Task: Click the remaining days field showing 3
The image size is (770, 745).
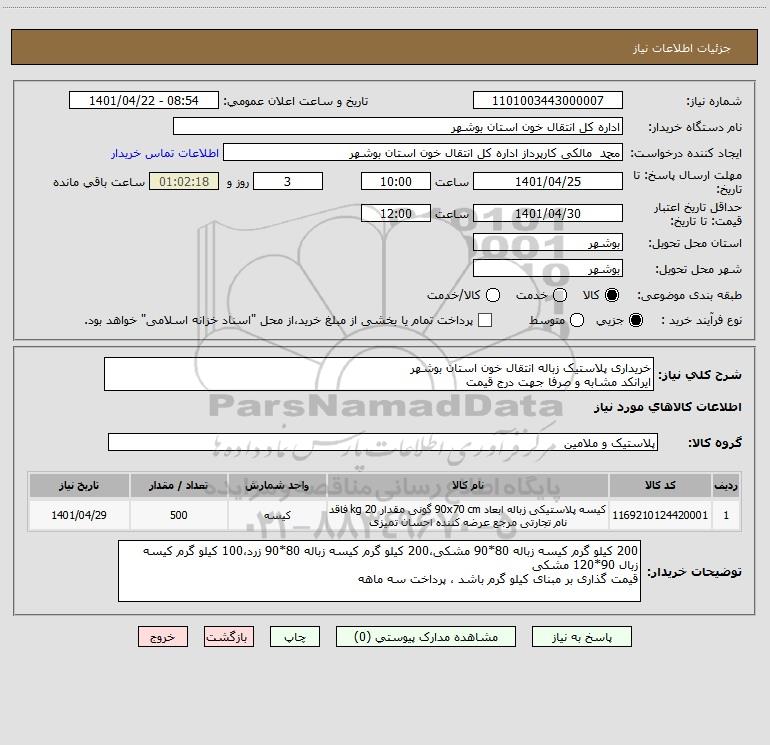Action: point(288,181)
